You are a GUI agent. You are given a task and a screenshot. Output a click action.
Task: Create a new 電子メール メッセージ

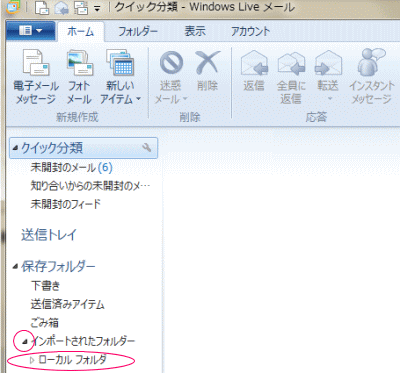tap(36, 77)
